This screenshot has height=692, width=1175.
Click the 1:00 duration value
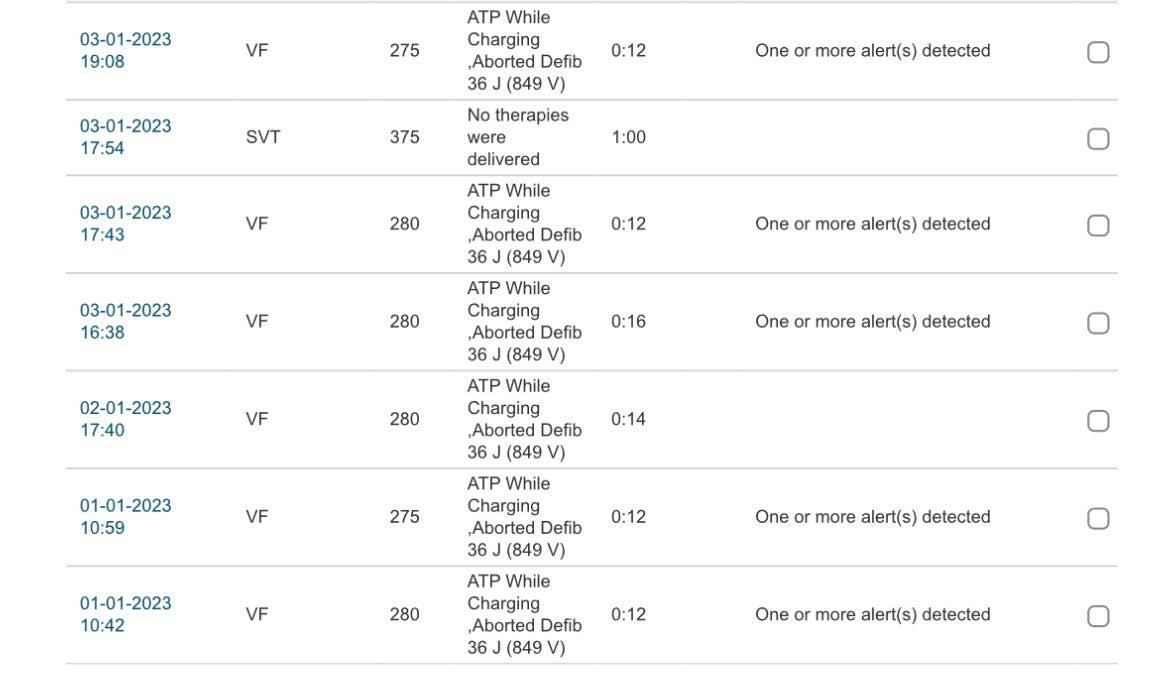tap(628, 137)
